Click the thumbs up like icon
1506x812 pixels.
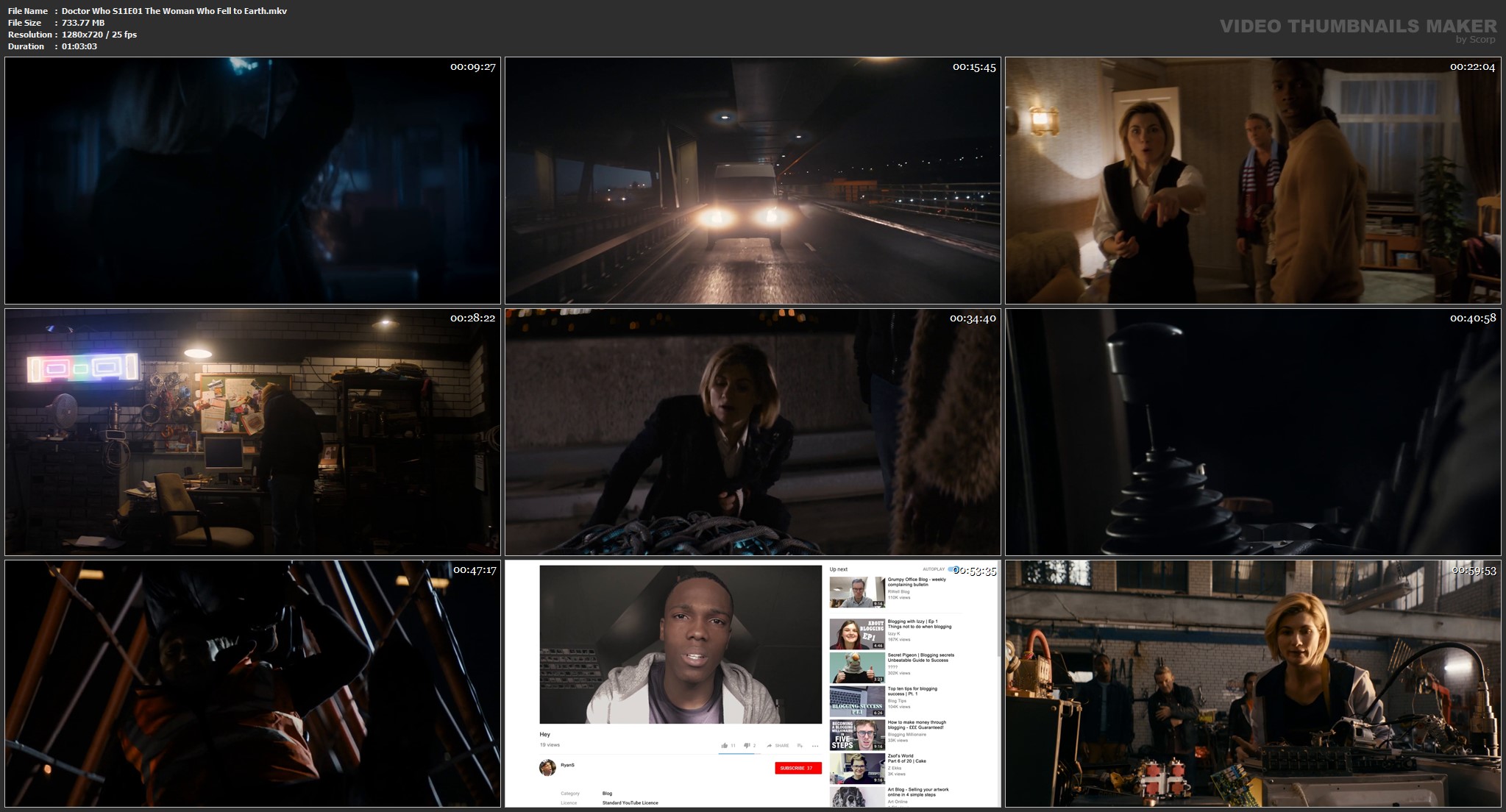(725, 746)
